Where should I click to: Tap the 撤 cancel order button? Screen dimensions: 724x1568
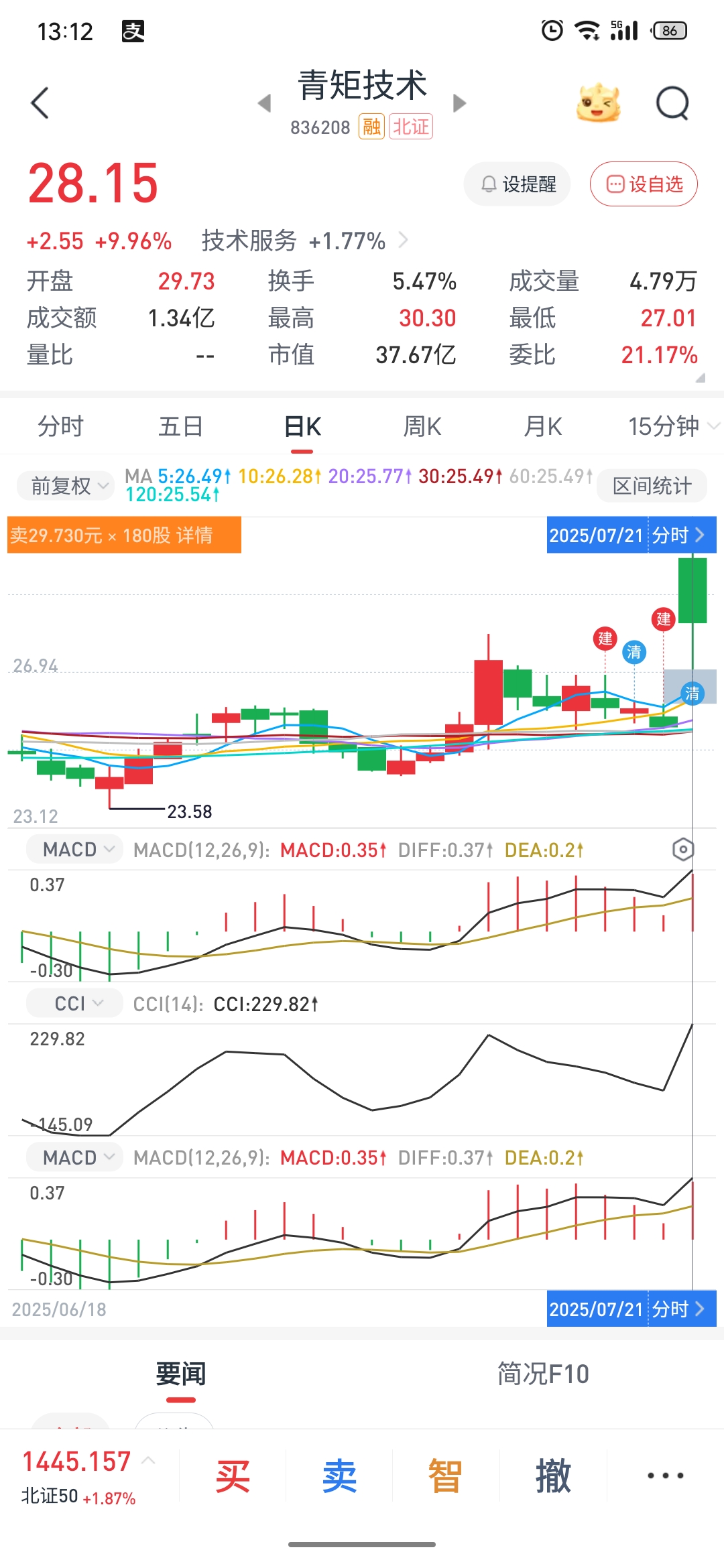(x=553, y=1476)
